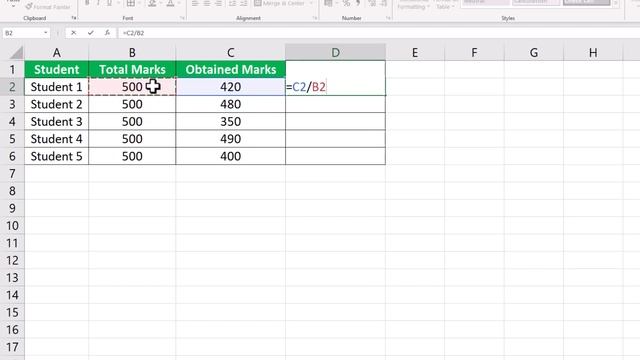Apply the Font Color icon

(x=170, y=4)
